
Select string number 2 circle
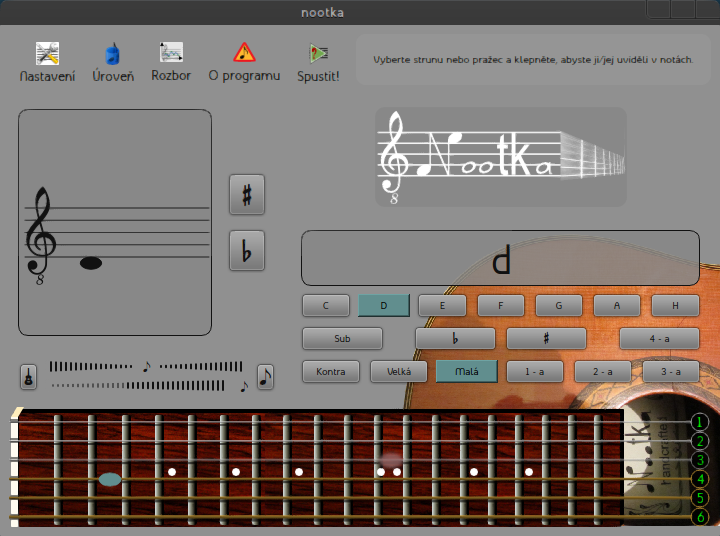click(700, 441)
